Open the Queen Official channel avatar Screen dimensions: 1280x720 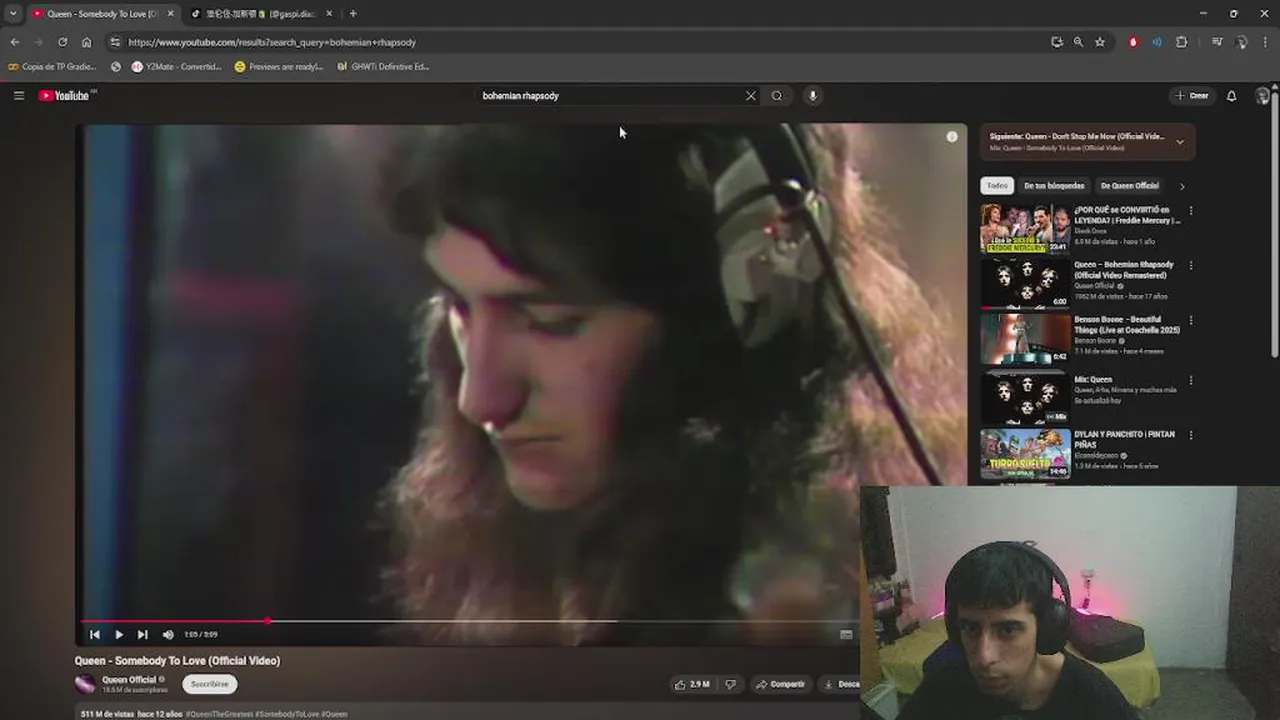(x=85, y=684)
